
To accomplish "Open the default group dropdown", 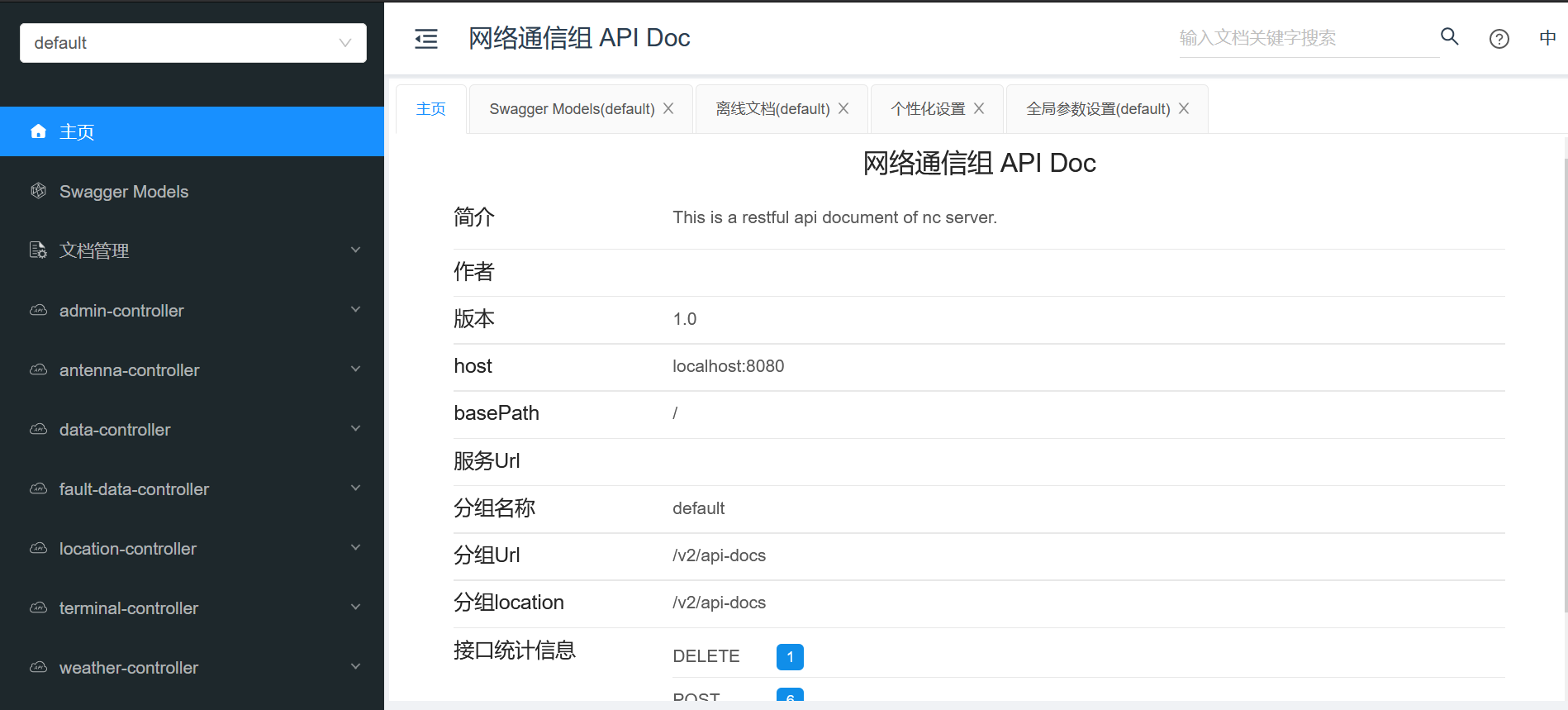I will pos(193,43).
